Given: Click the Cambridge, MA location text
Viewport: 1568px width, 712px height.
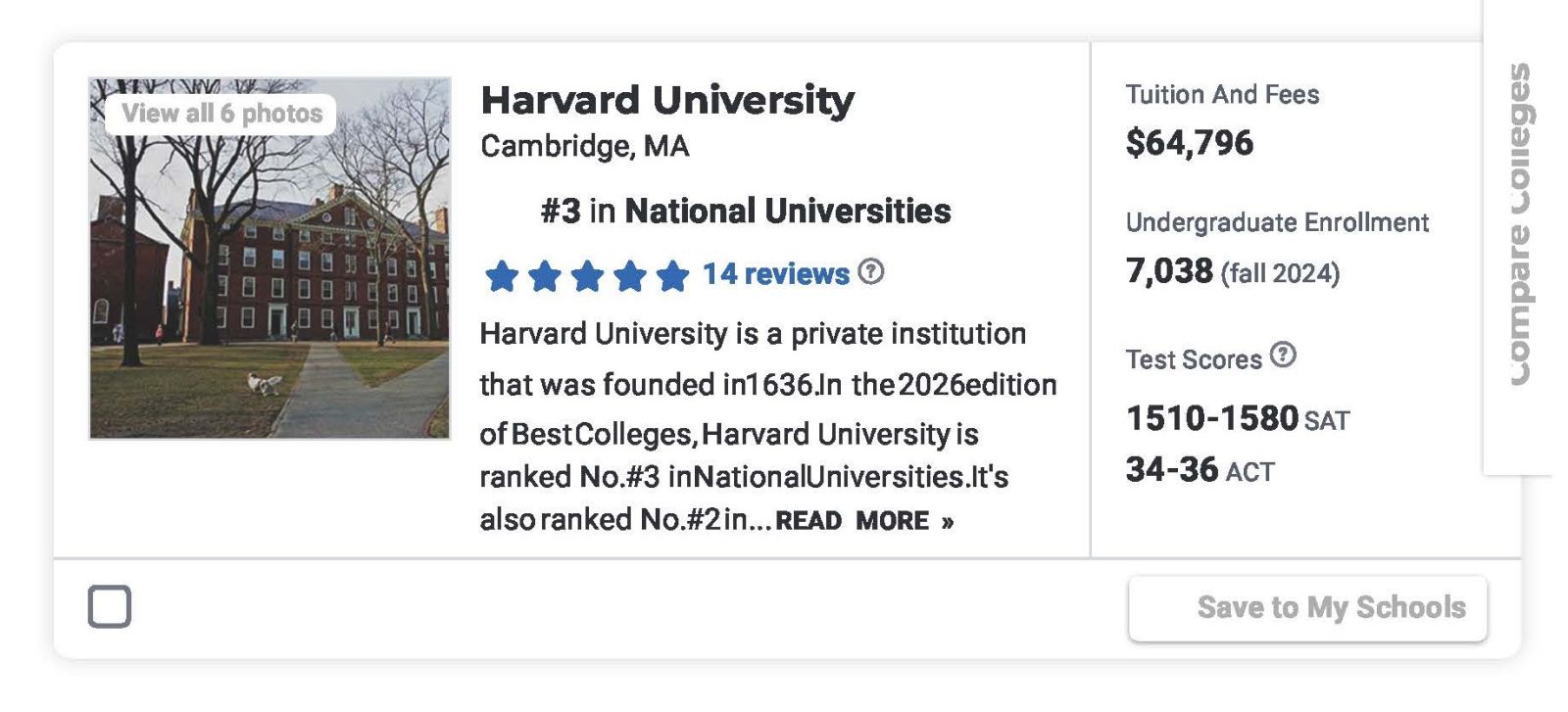Looking at the screenshot, I should coord(585,146).
